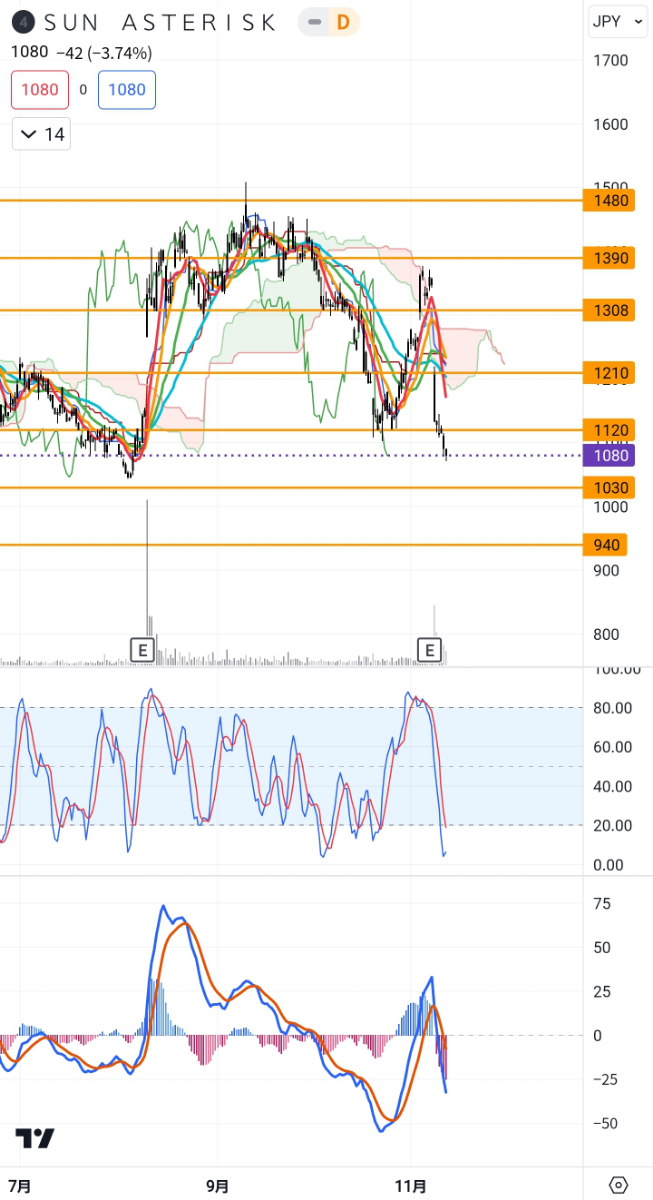Select the purple 1080 current price label
This screenshot has width=653, height=1200.
609,455
